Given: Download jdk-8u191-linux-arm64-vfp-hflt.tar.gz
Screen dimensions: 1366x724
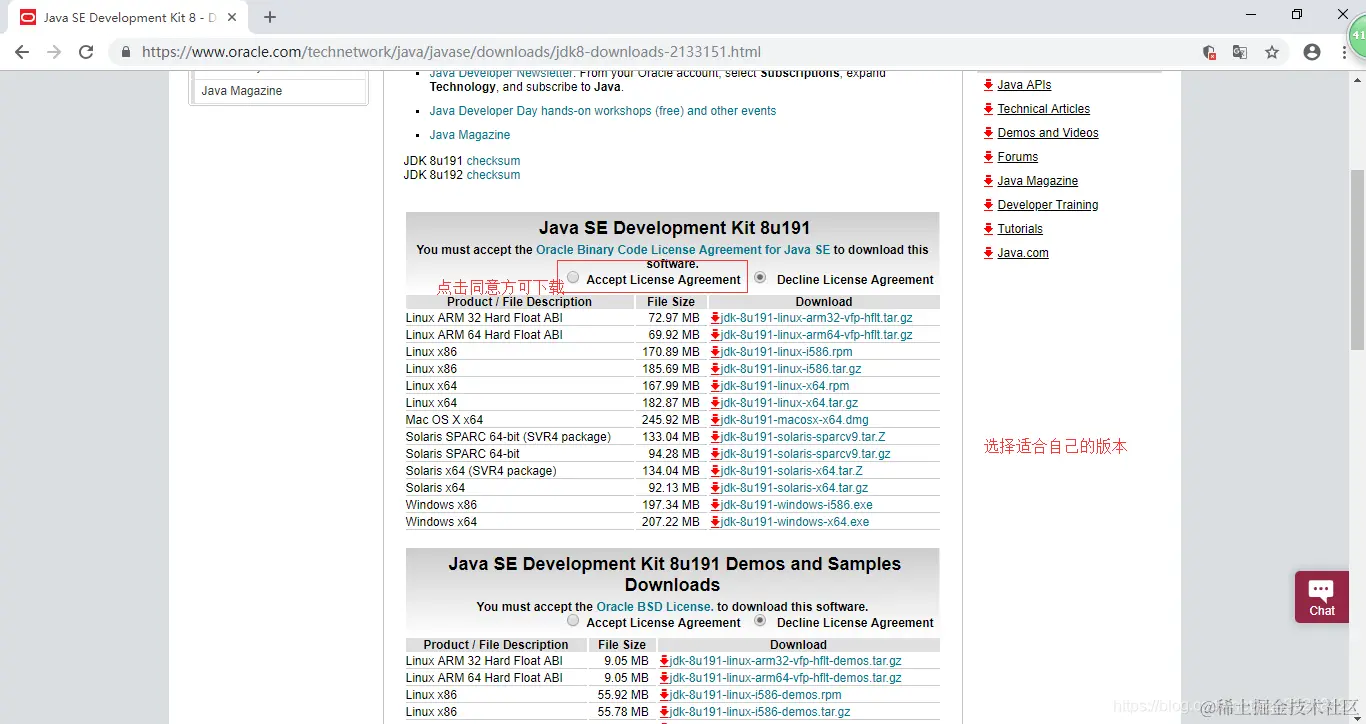Looking at the screenshot, I should [x=817, y=335].
